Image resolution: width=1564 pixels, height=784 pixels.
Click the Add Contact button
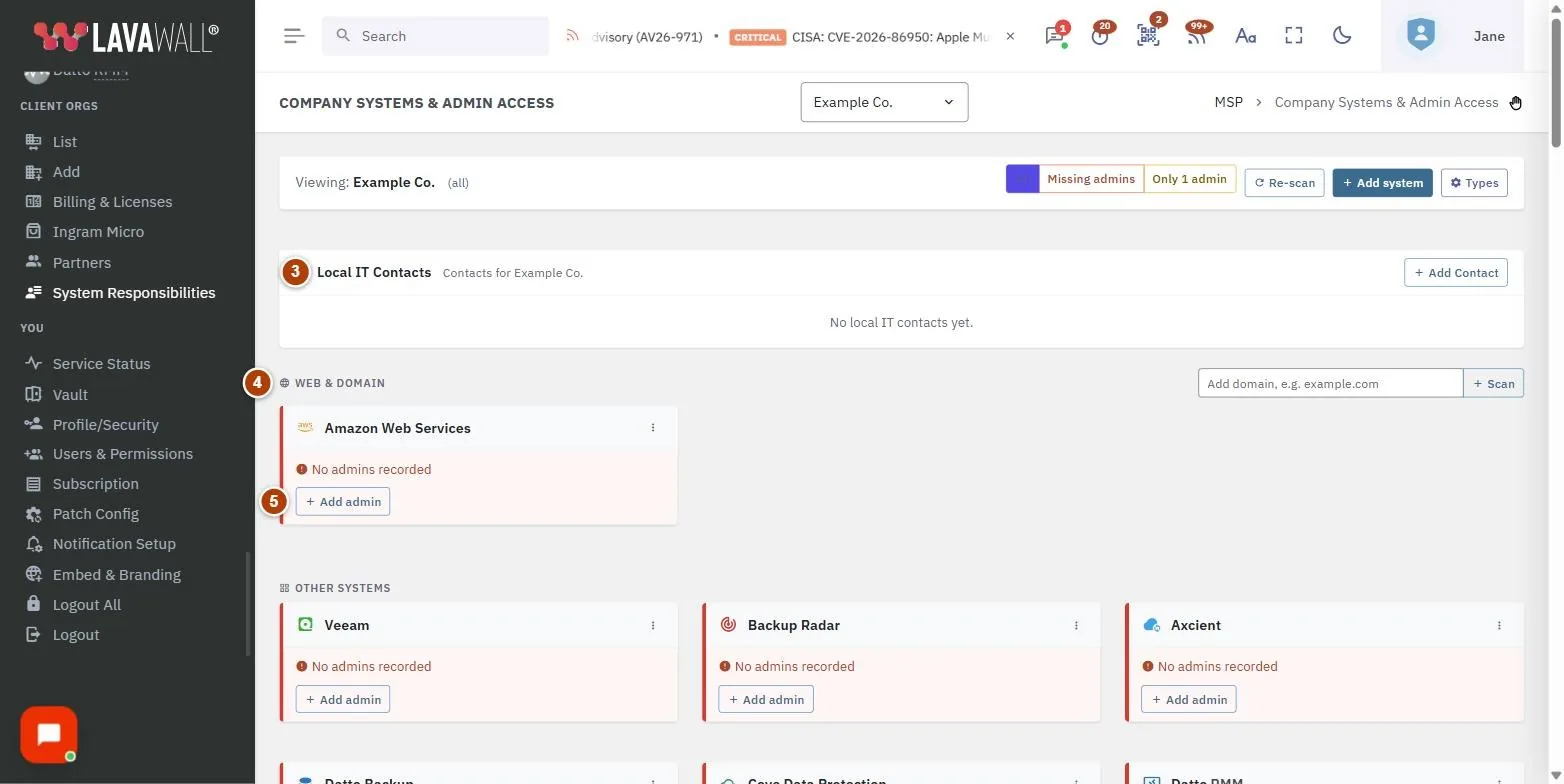(1455, 272)
